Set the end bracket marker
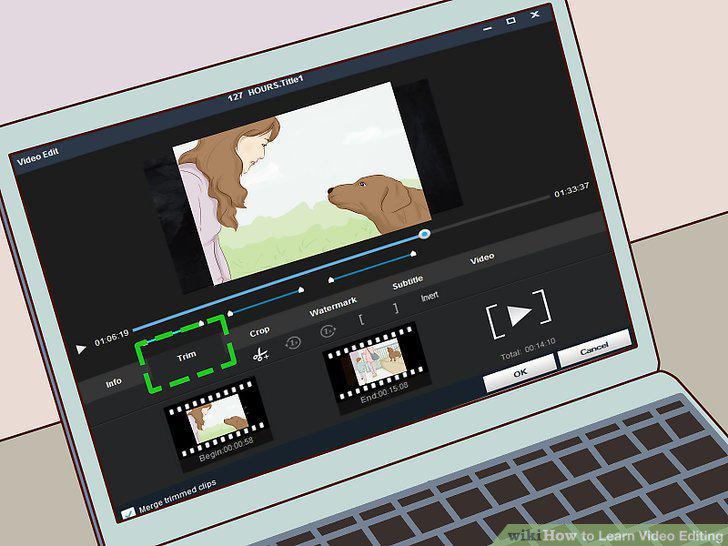 396,308
